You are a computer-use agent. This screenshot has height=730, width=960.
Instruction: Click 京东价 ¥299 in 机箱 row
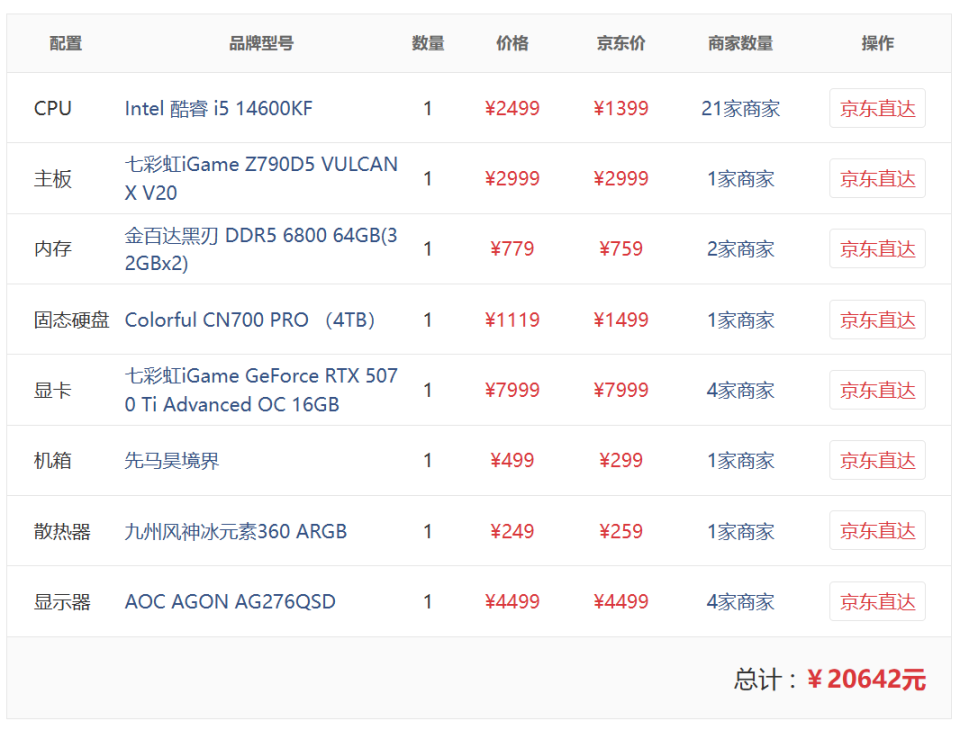click(621, 461)
